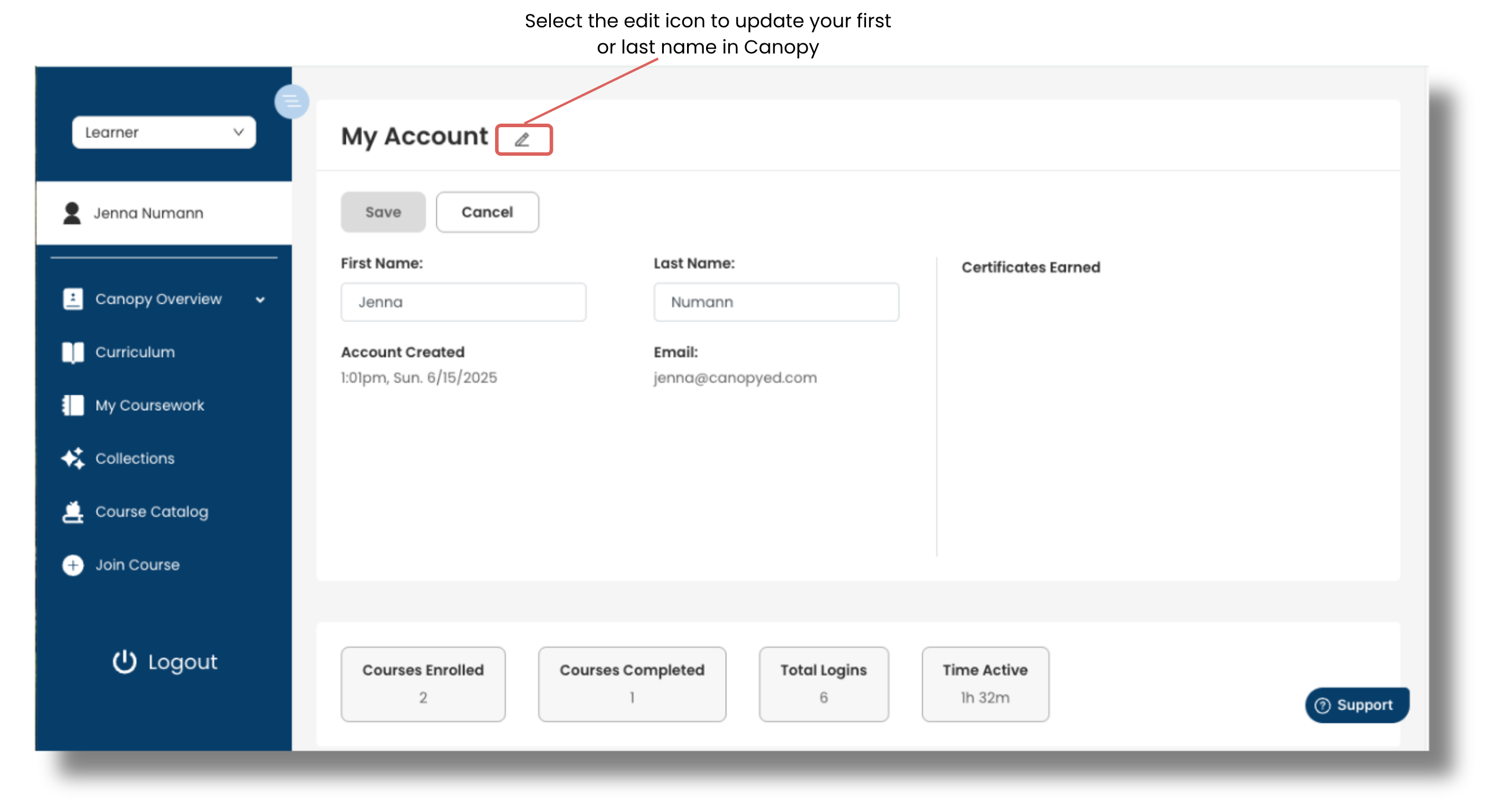Click the Course Catalog icon
This screenshot has width=1512, height=806.
pyautogui.click(x=73, y=512)
